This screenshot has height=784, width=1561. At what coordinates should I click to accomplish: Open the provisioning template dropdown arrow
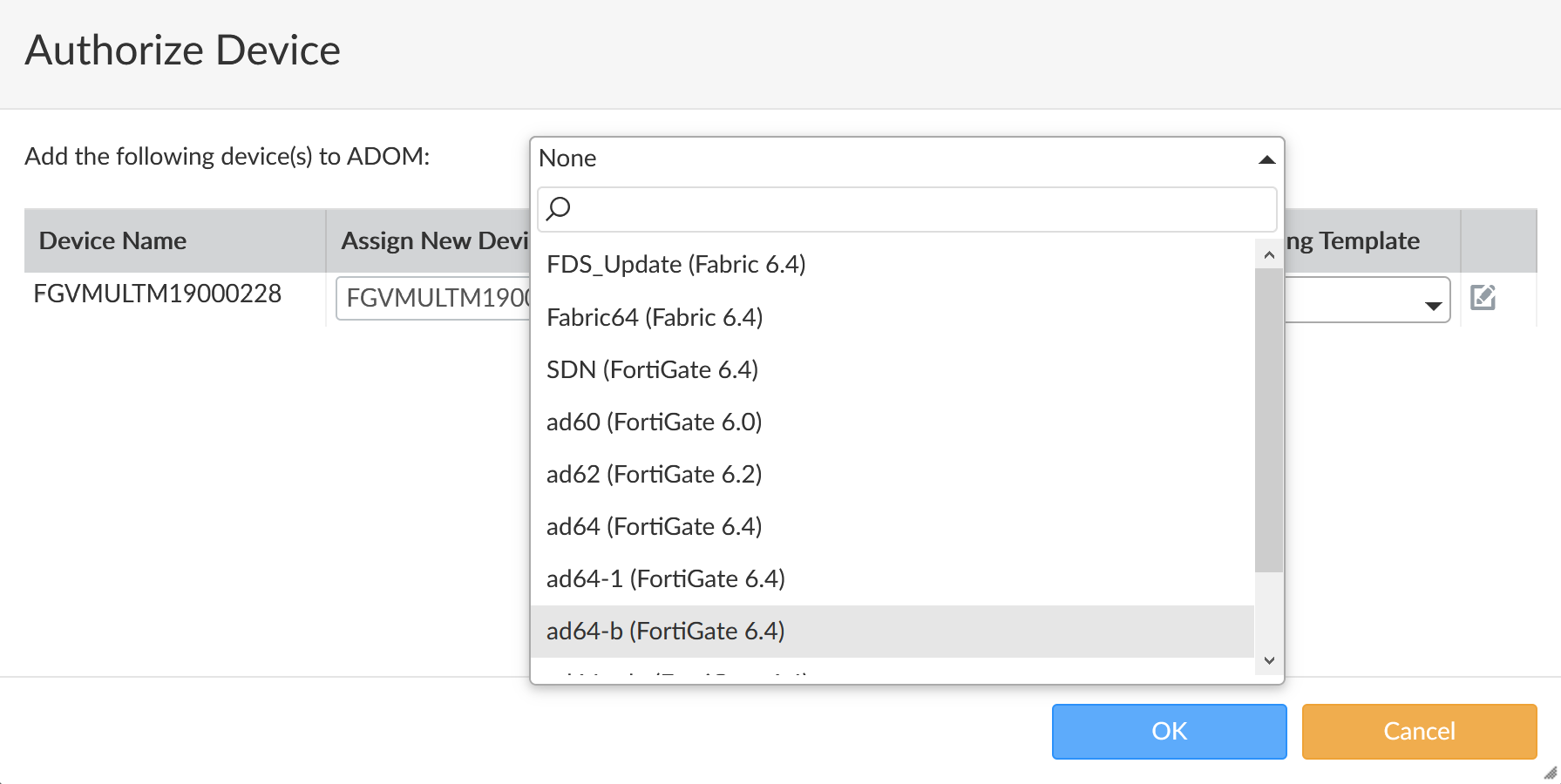click(x=1433, y=306)
